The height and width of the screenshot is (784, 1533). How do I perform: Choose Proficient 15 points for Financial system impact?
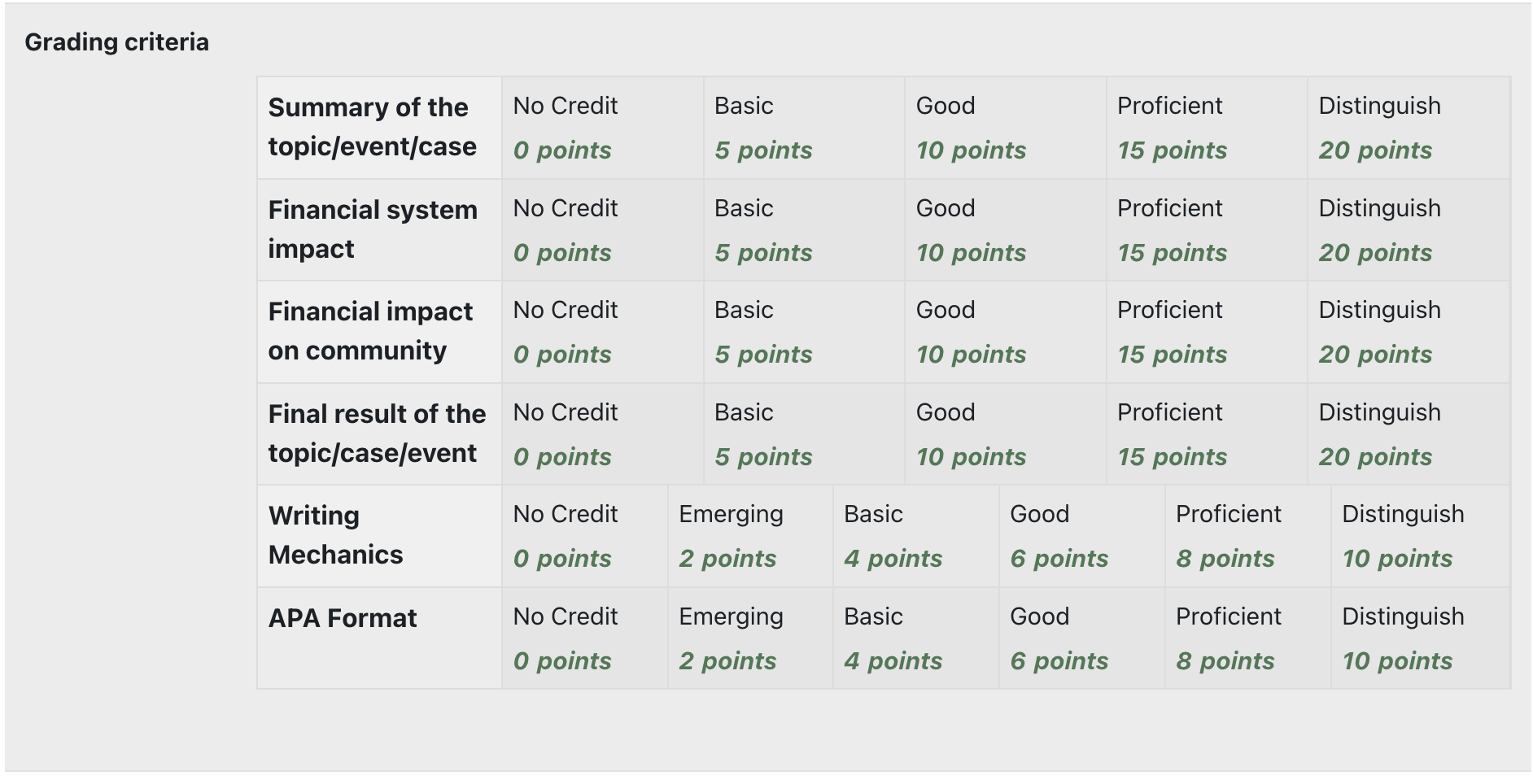(1207, 230)
